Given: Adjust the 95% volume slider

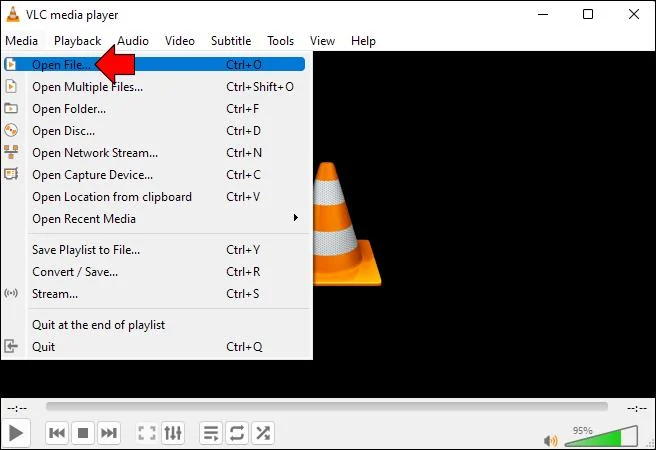Looking at the screenshot, I should pyautogui.click(x=601, y=437).
